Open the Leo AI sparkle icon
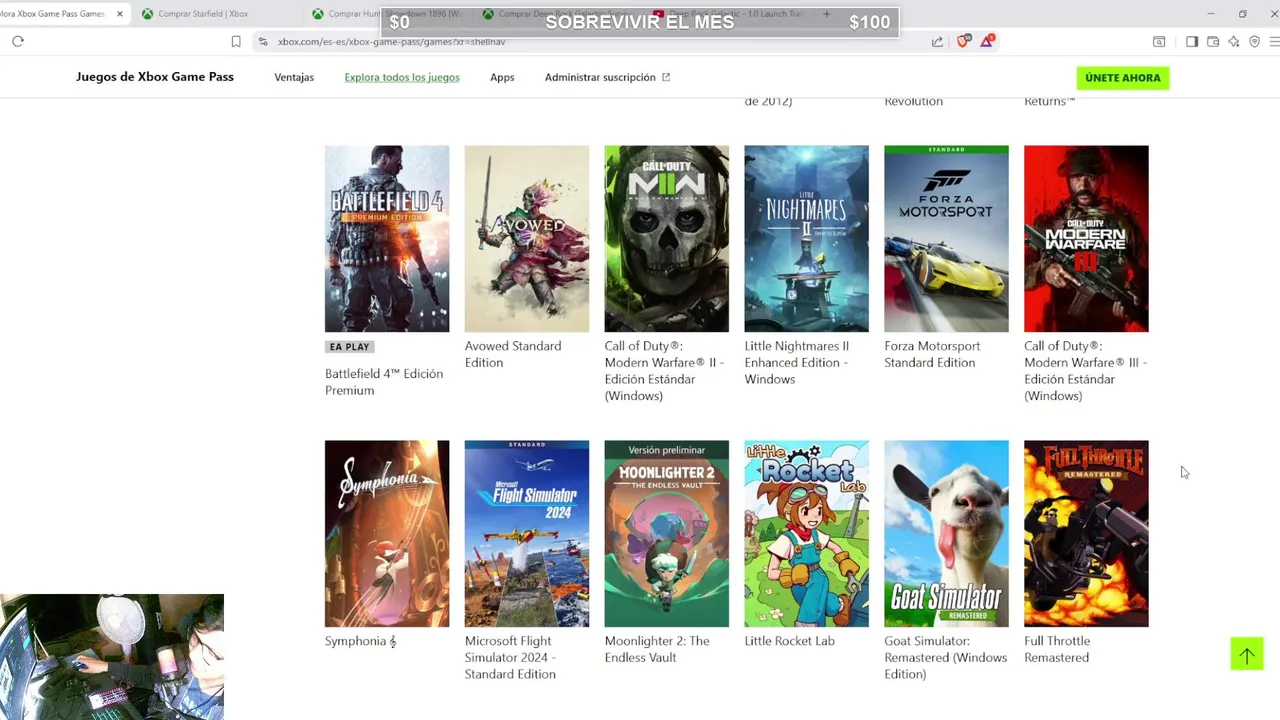Image resolution: width=1280 pixels, height=720 pixels. [x=1234, y=41]
